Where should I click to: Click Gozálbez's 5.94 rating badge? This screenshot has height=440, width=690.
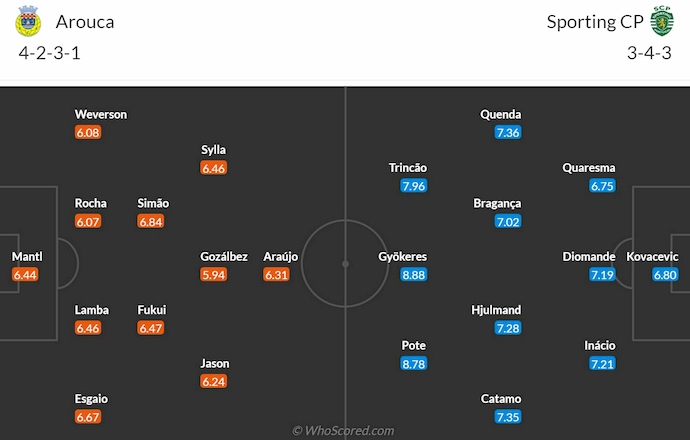(x=213, y=275)
